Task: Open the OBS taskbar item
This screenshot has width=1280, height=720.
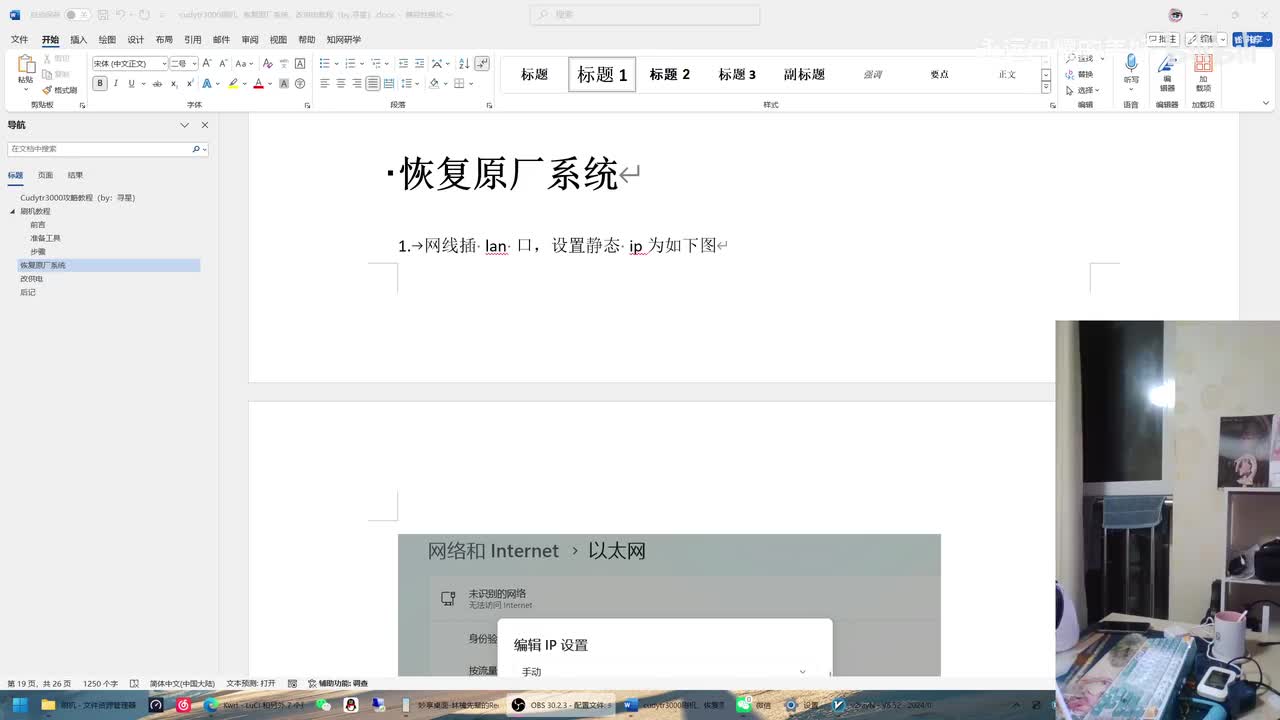Action: [561, 705]
